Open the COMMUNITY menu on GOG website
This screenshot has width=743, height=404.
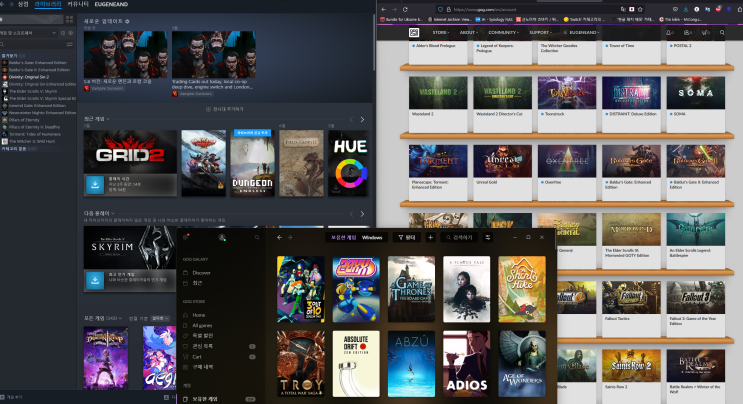click(x=503, y=33)
